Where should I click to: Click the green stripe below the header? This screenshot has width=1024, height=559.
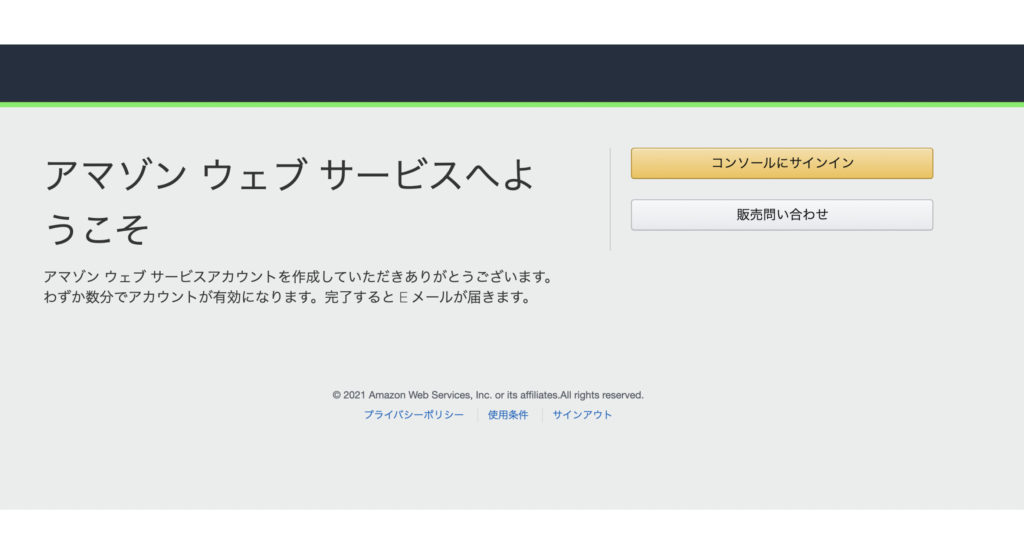pos(512,104)
